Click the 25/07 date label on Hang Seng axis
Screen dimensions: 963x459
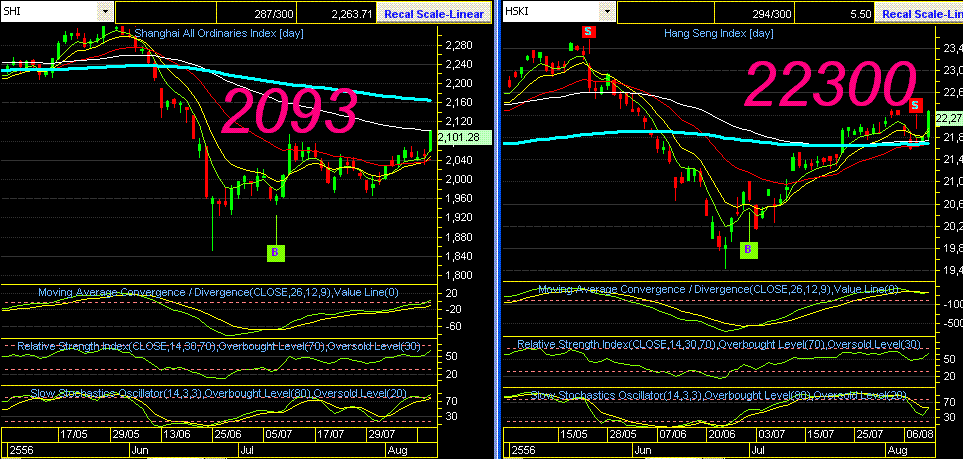(x=870, y=434)
